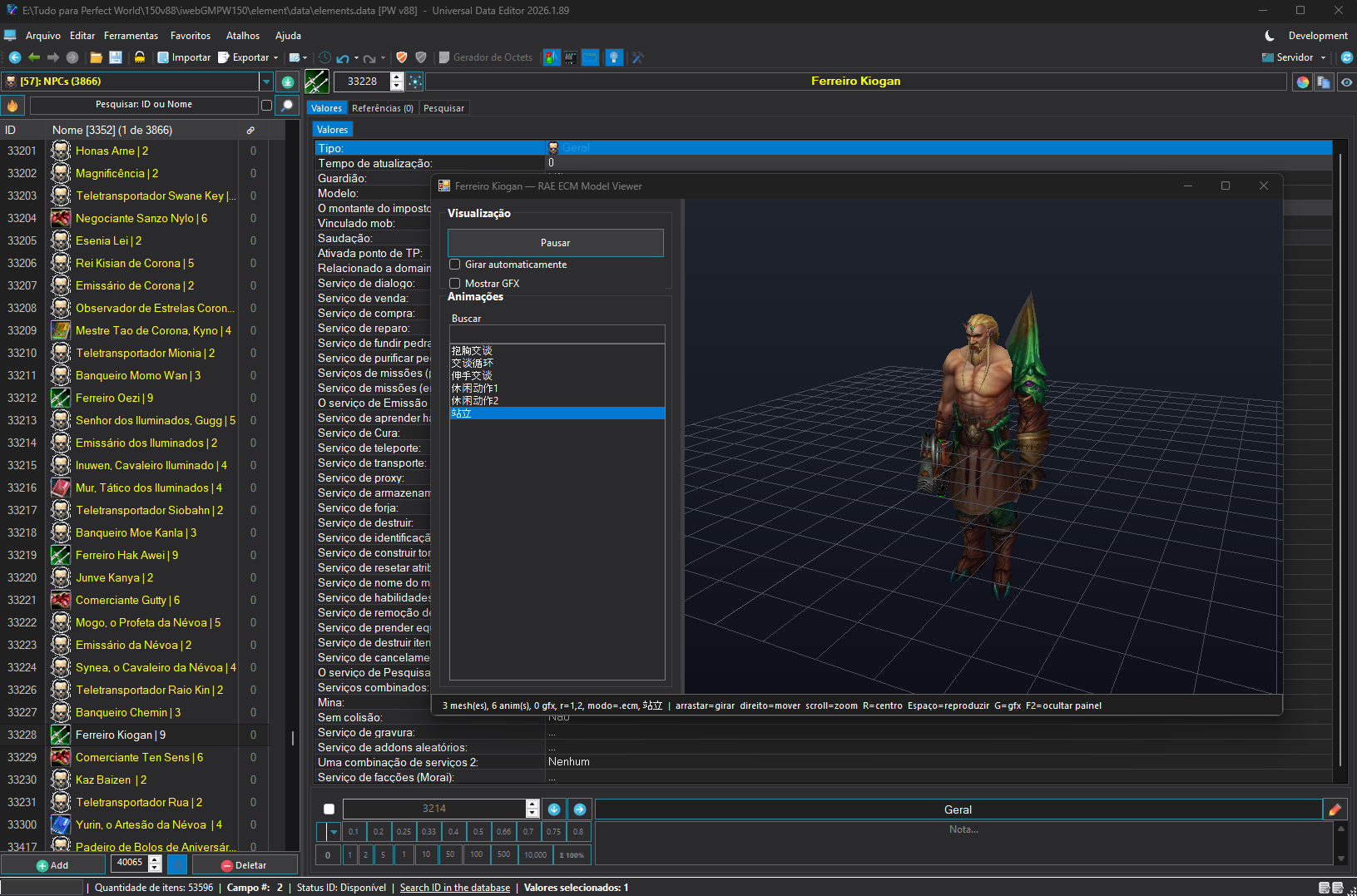
Task: Click the red pencil edit icon
Action: click(x=1335, y=809)
